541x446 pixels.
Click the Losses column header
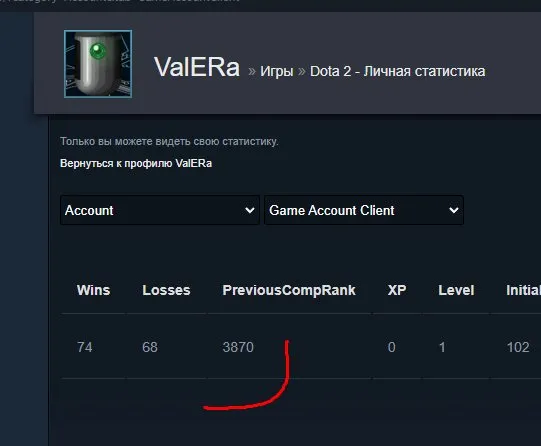166,290
